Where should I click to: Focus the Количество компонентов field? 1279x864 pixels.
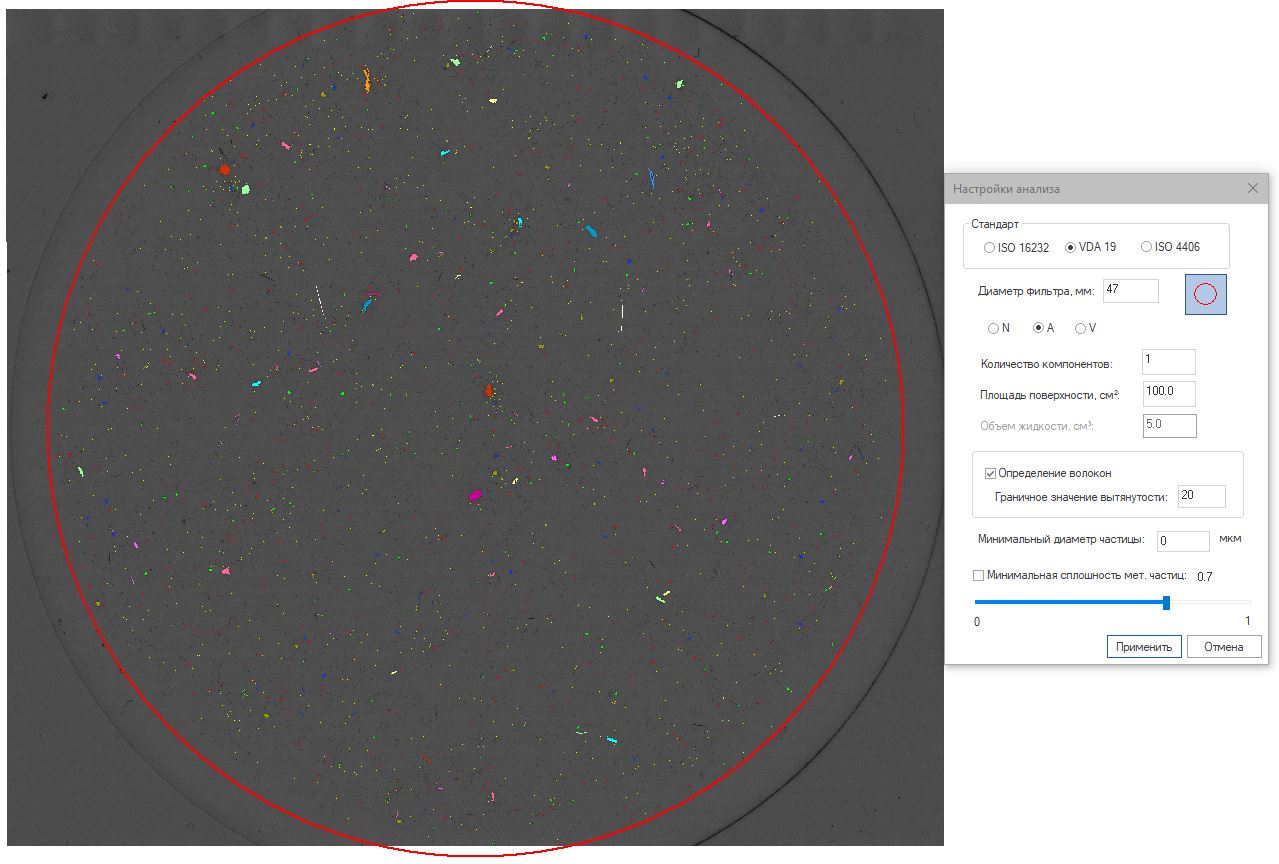point(1168,362)
